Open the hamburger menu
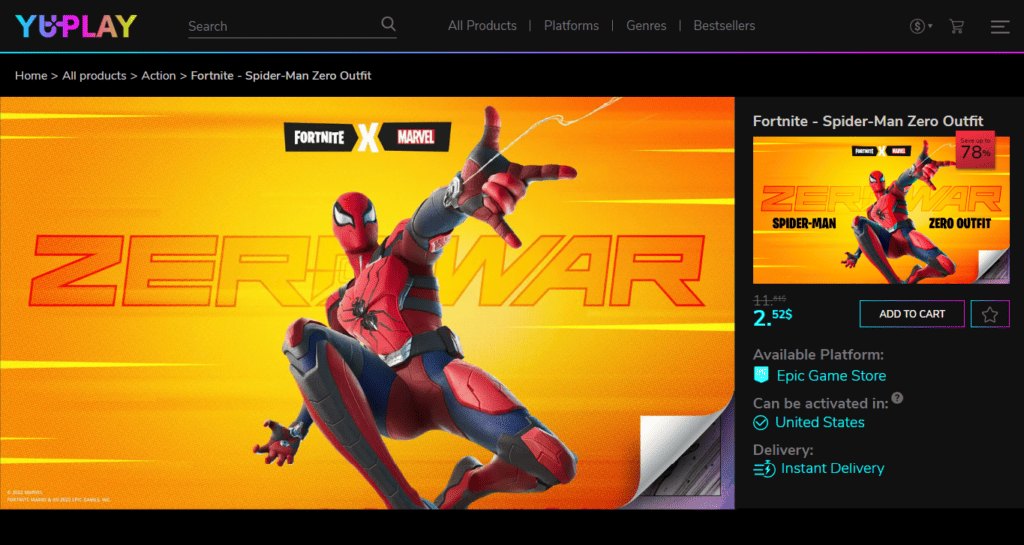The height and width of the screenshot is (545, 1024). click(x=1000, y=27)
